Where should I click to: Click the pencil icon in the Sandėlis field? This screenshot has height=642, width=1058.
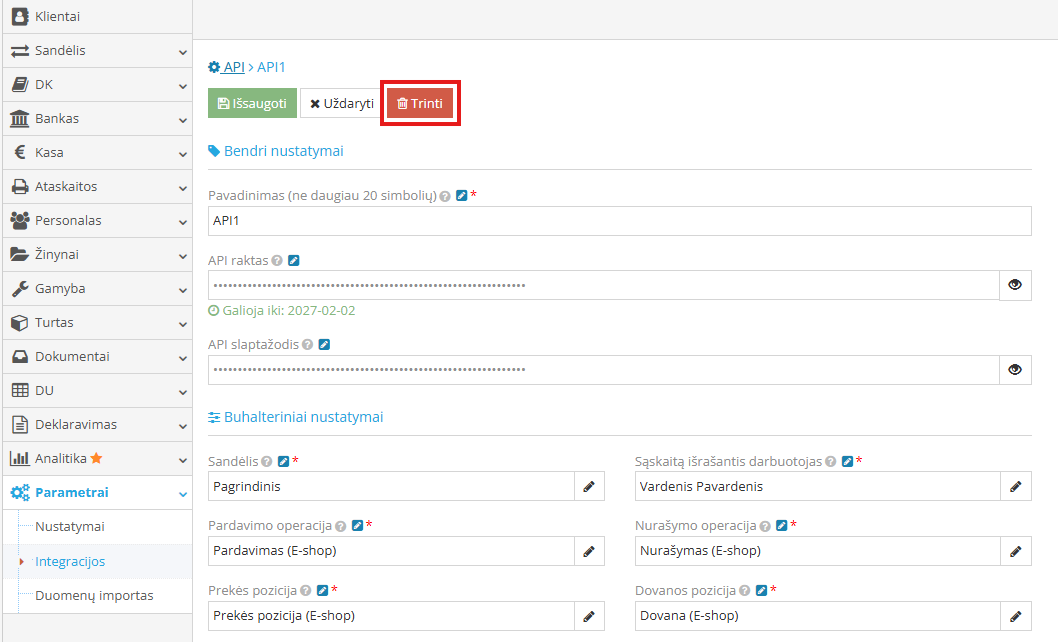[x=589, y=486]
